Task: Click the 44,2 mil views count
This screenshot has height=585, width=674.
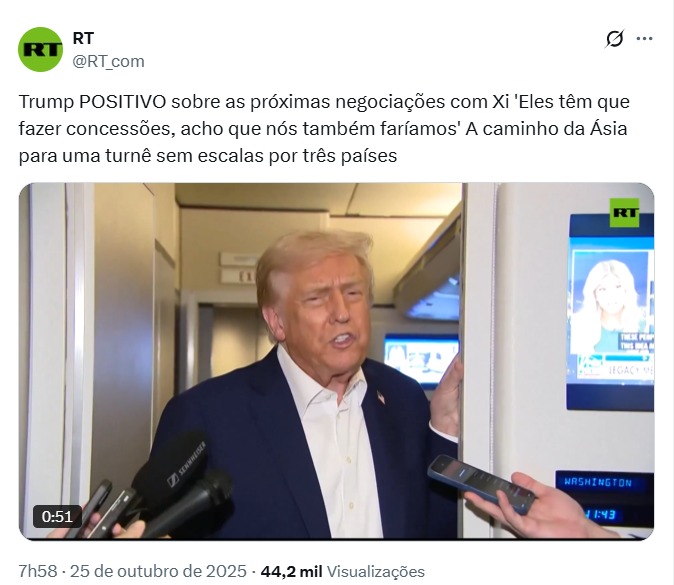Action: (291, 571)
